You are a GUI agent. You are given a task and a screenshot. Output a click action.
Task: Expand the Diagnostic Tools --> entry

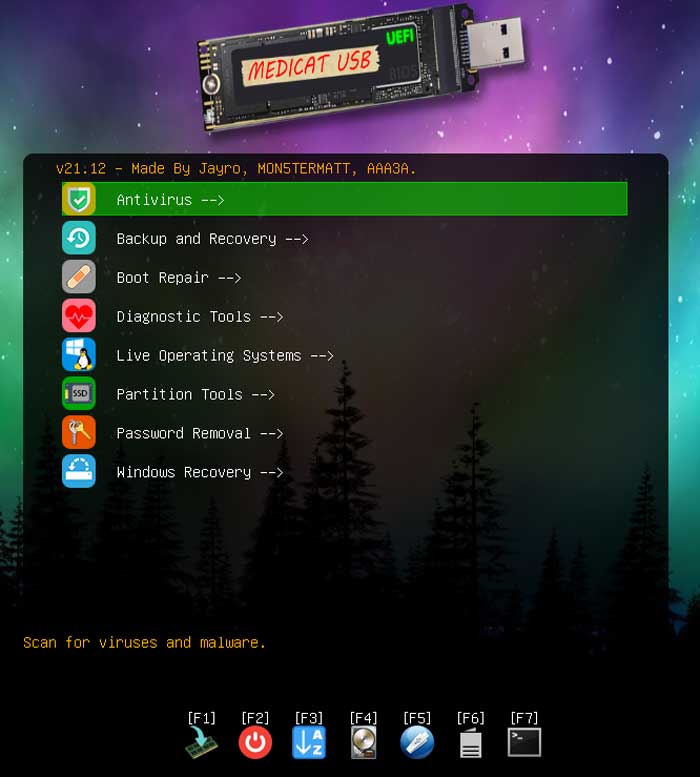(199, 317)
